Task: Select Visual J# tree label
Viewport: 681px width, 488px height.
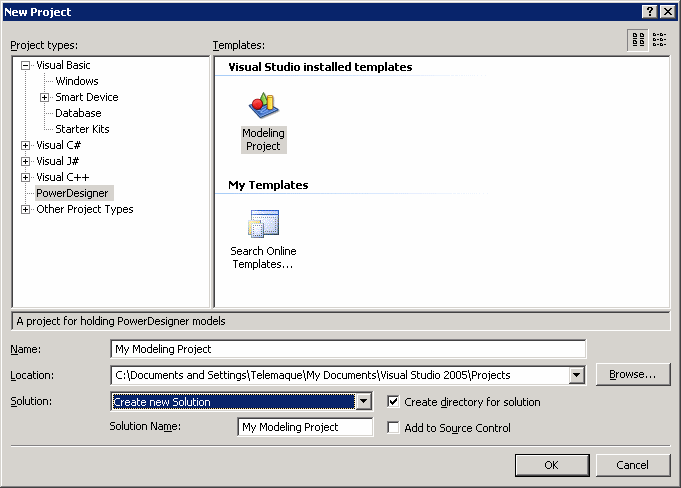Action: click(58, 161)
